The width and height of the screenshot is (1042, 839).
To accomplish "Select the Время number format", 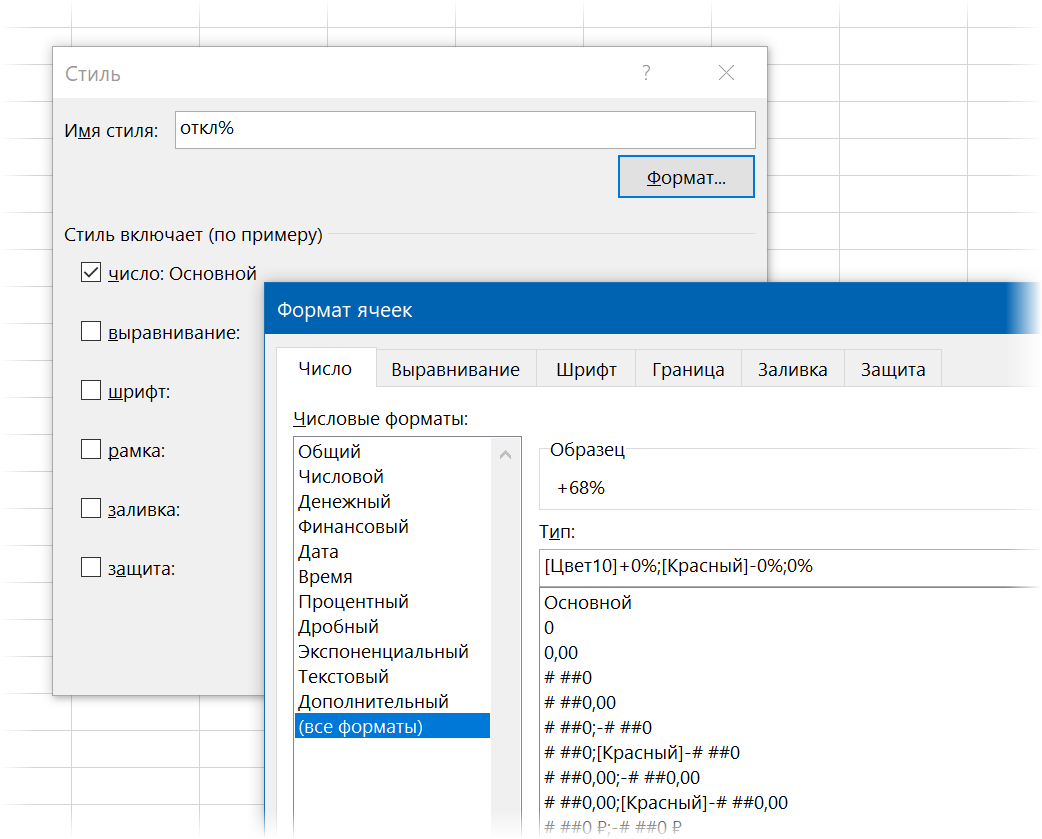I will click(392, 577).
